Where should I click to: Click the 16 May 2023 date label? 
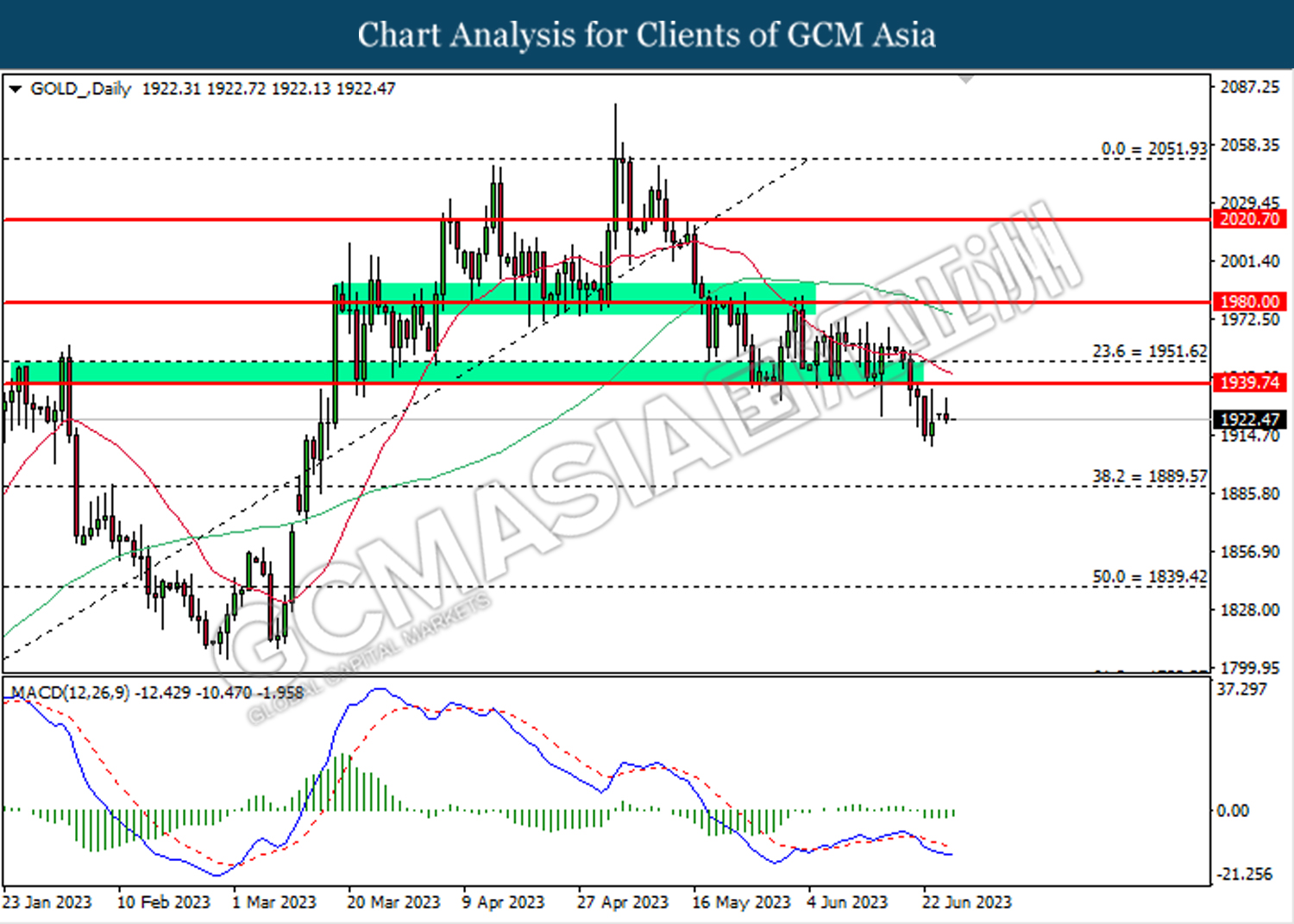tap(741, 902)
